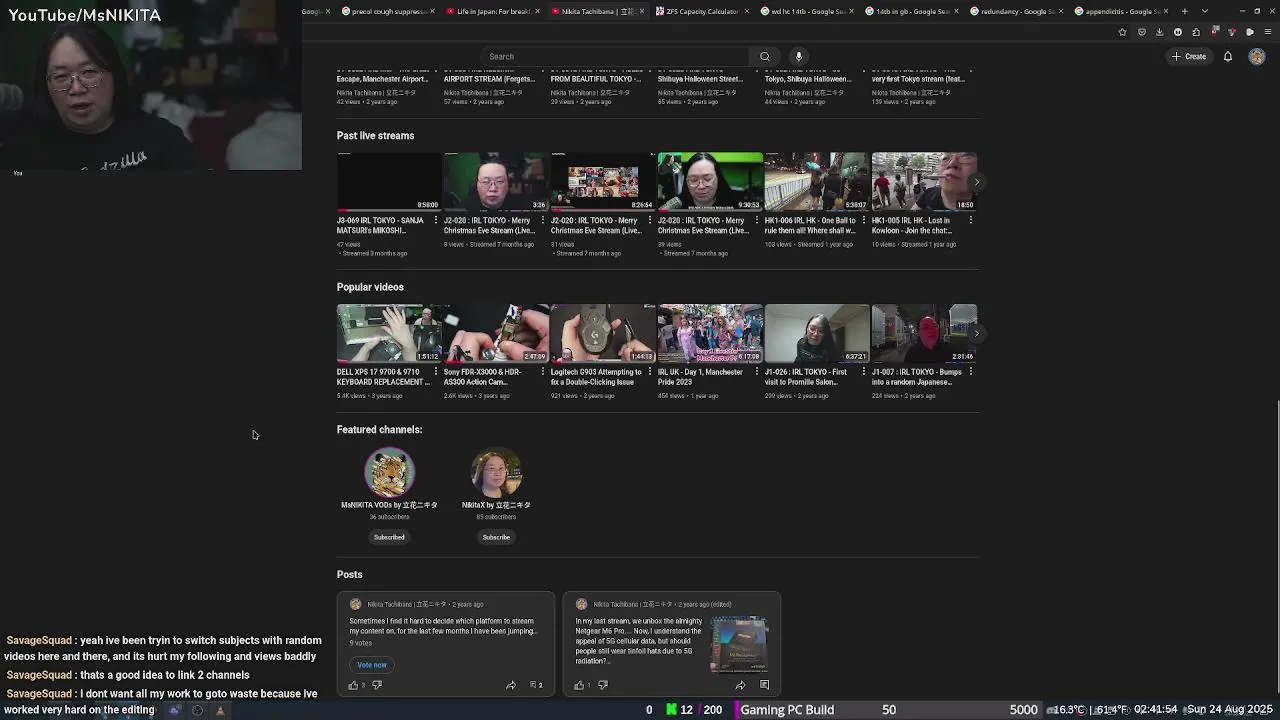1280x720 pixels.
Task: Open options menu for Sony FDR-X3000 video
Action: [x=543, y=372]
